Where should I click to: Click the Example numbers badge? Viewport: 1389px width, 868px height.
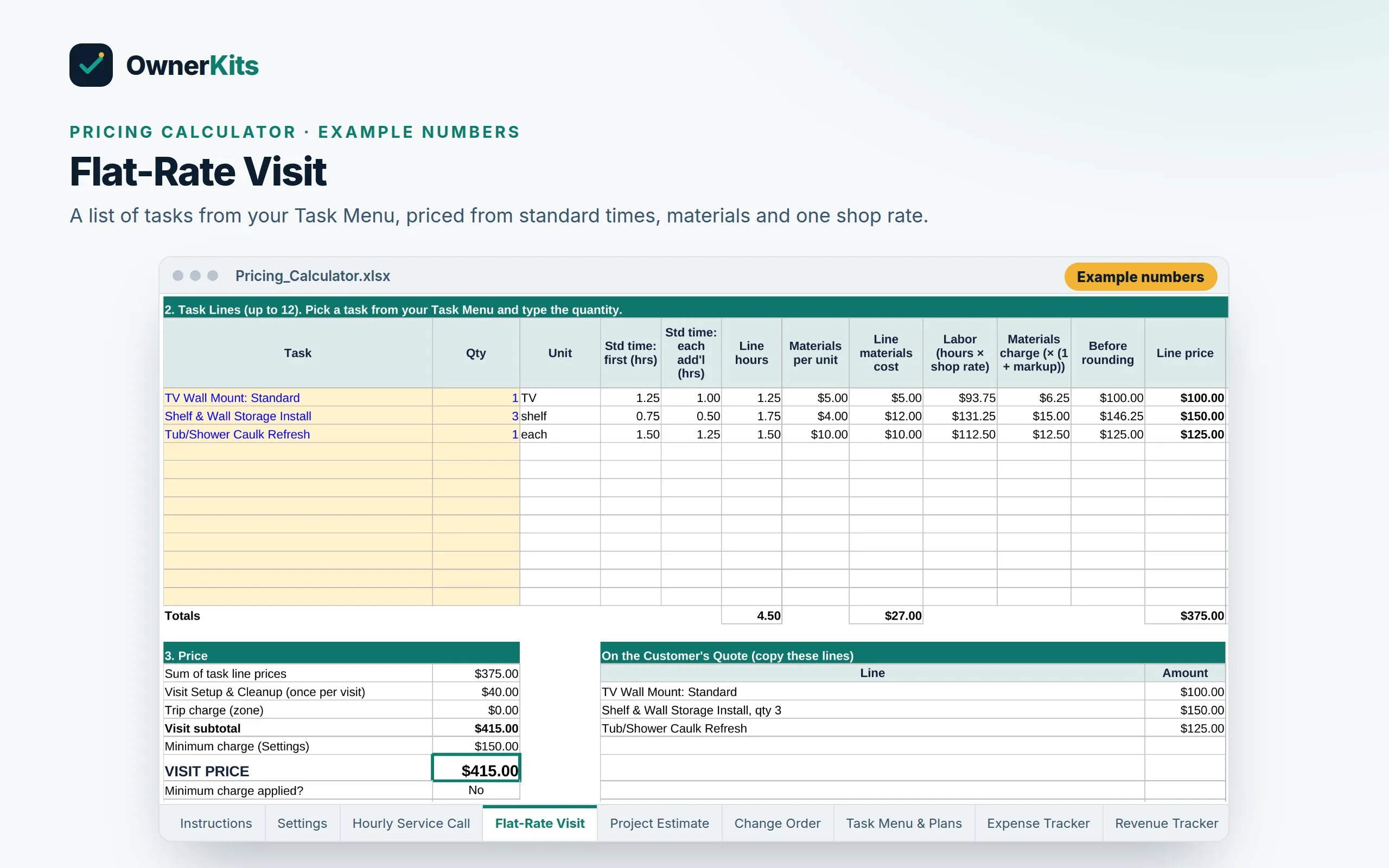click(x=1140, y=277)
